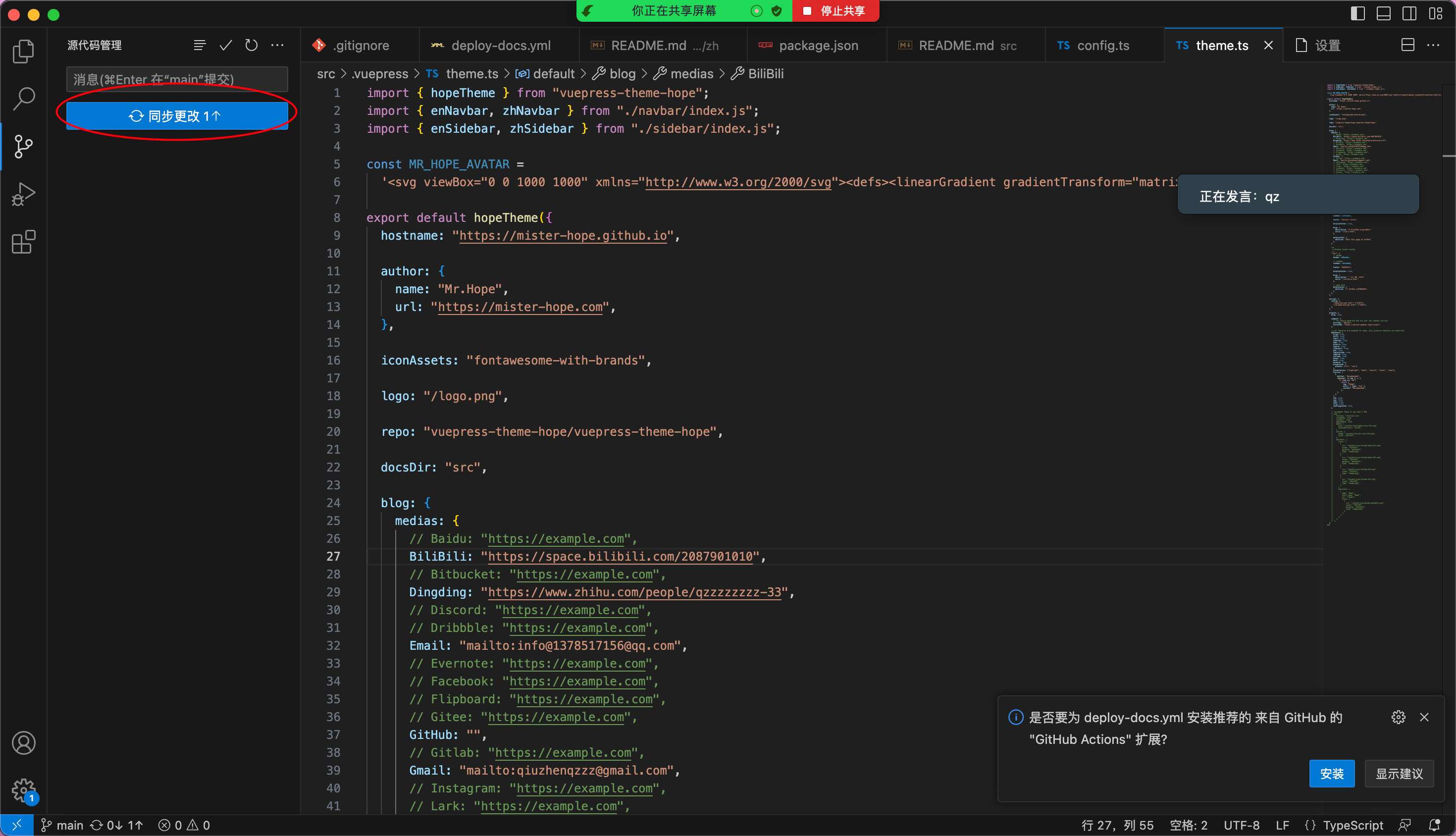
Task: Click the shield icon in sharing bar
Action: 776,11
